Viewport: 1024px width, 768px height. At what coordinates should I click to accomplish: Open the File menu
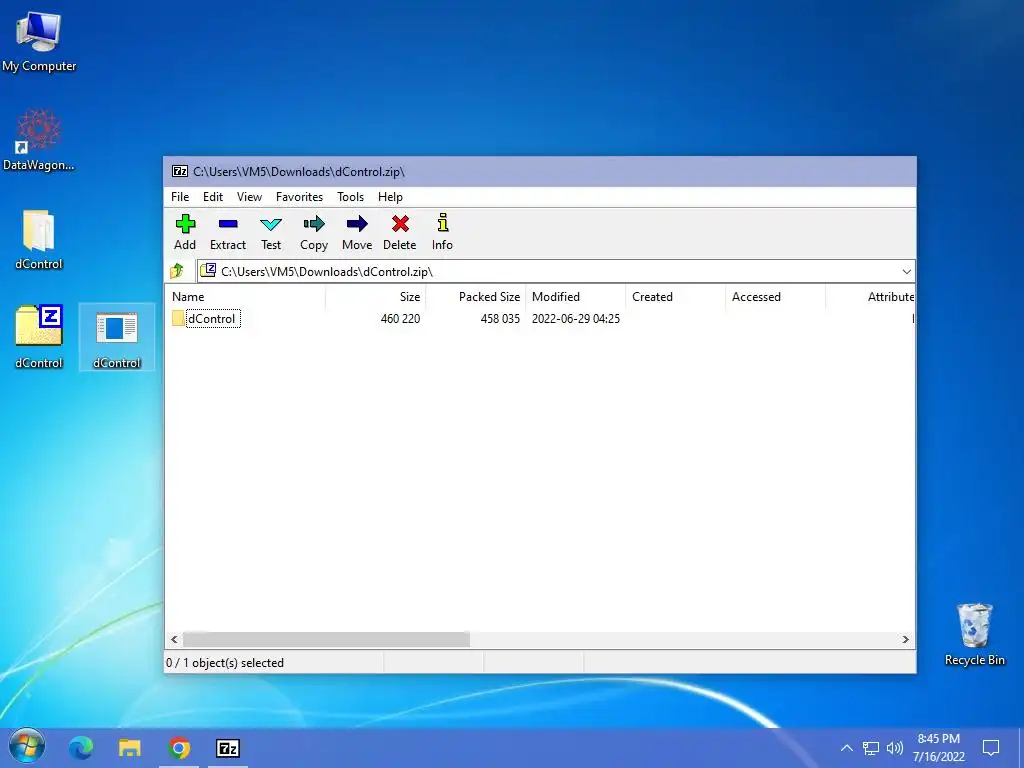[x=180, y=197]
